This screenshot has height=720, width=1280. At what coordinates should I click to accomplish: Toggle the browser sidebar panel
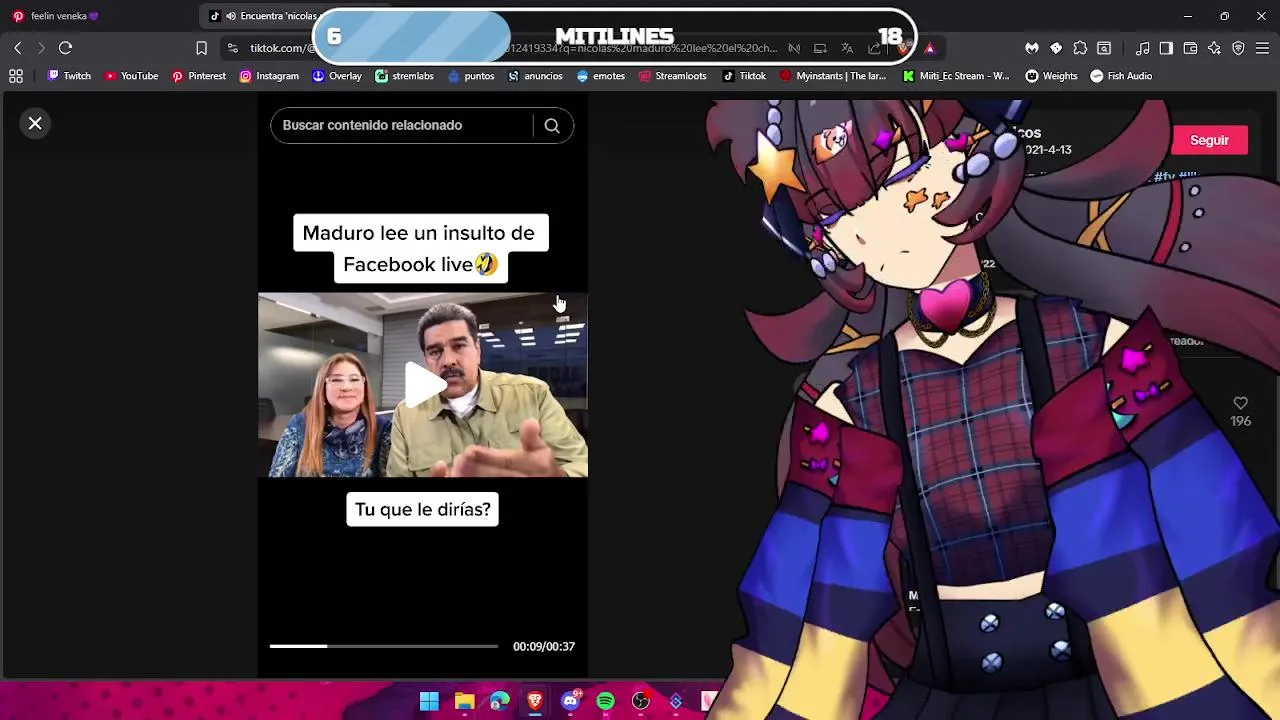click(1166, 48)
